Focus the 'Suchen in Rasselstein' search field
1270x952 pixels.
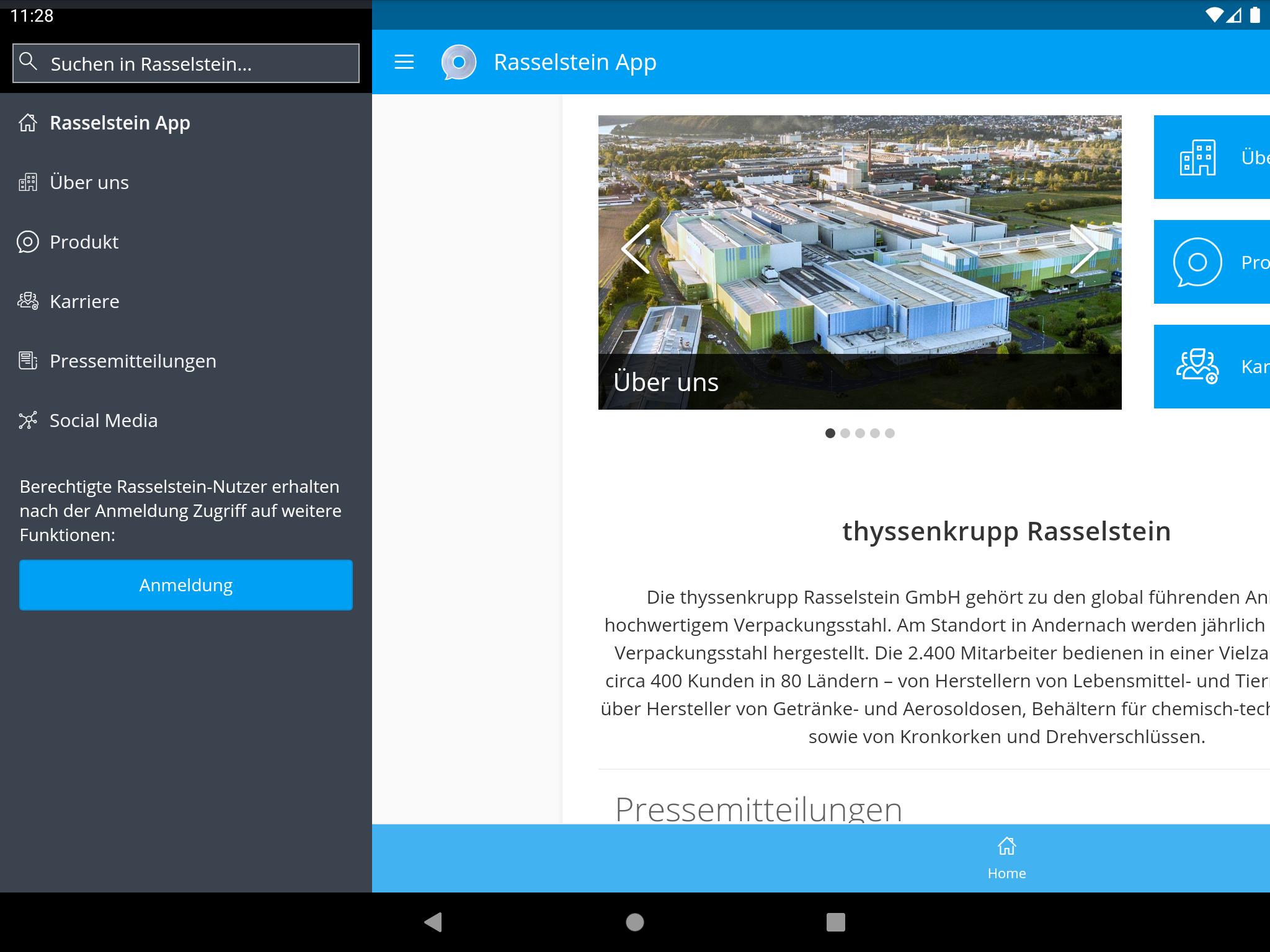point(186,63)
